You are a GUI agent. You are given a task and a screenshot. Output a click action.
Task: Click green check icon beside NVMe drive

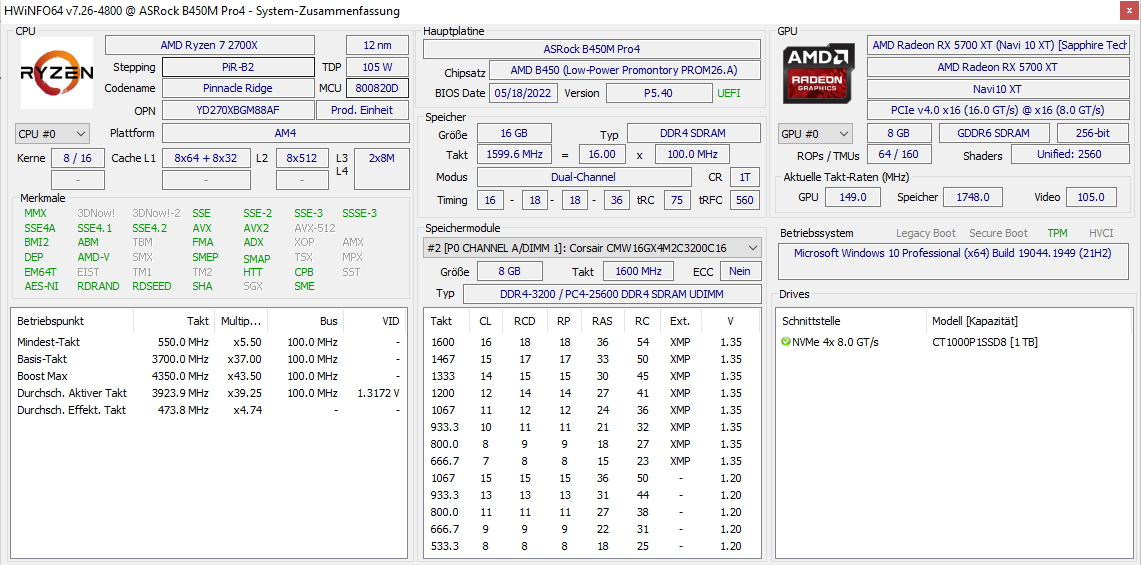pyautogui.click(x=785, y=342)
